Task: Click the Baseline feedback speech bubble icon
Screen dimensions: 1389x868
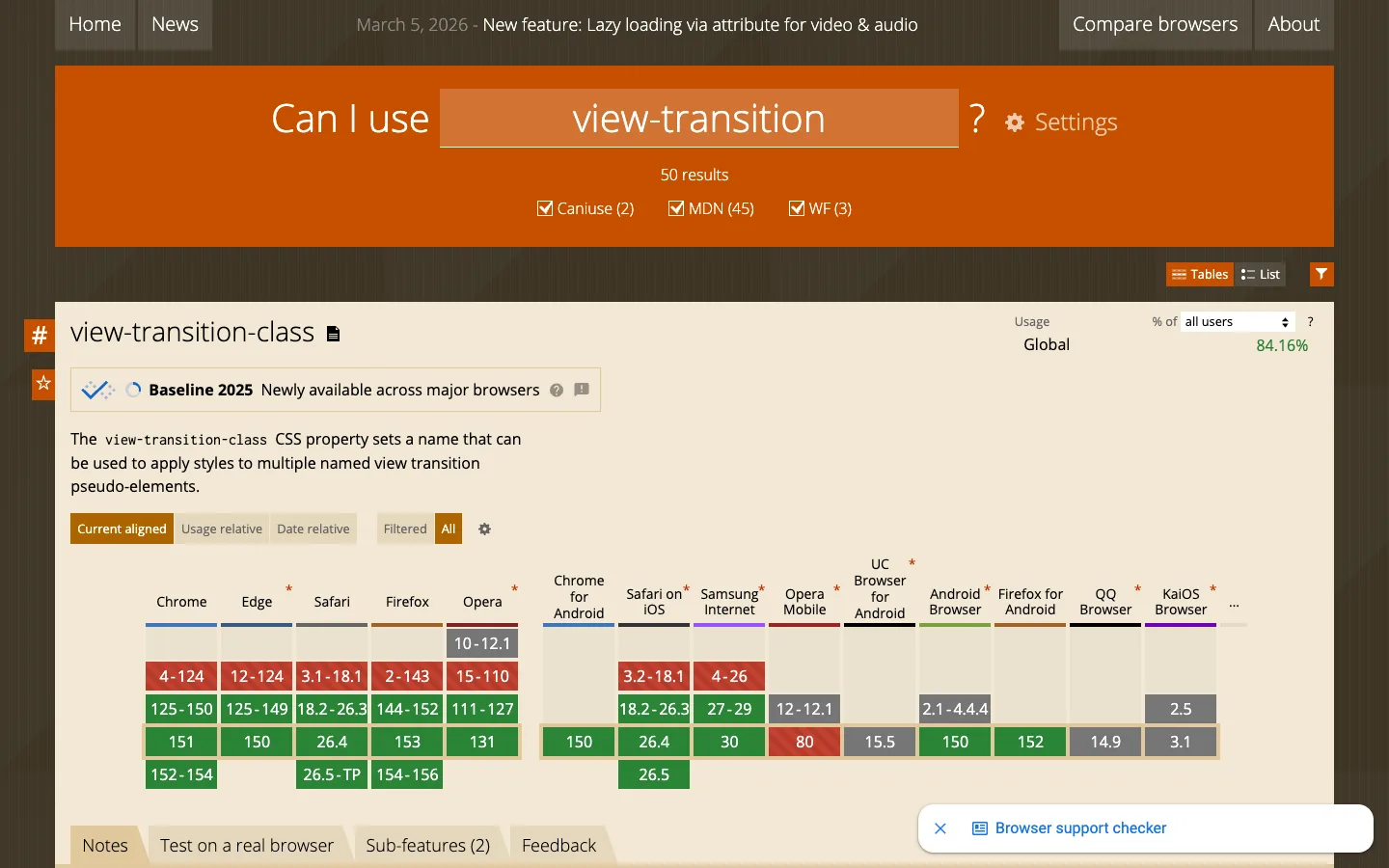Action: point(582,390)
